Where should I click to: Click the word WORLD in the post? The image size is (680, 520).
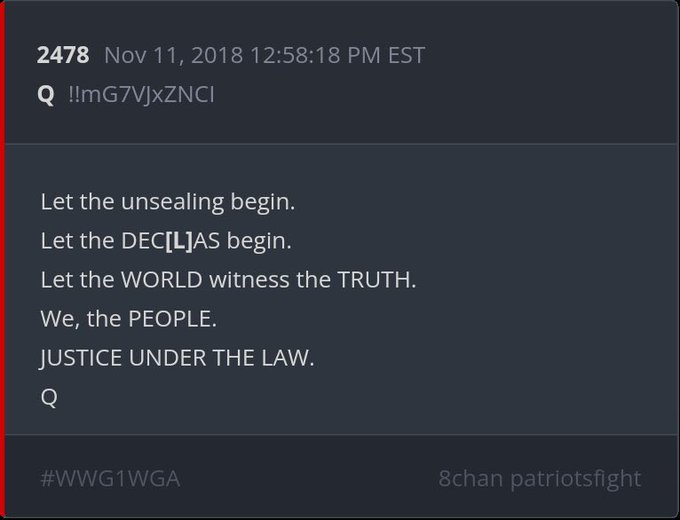(x=162, y=280)
